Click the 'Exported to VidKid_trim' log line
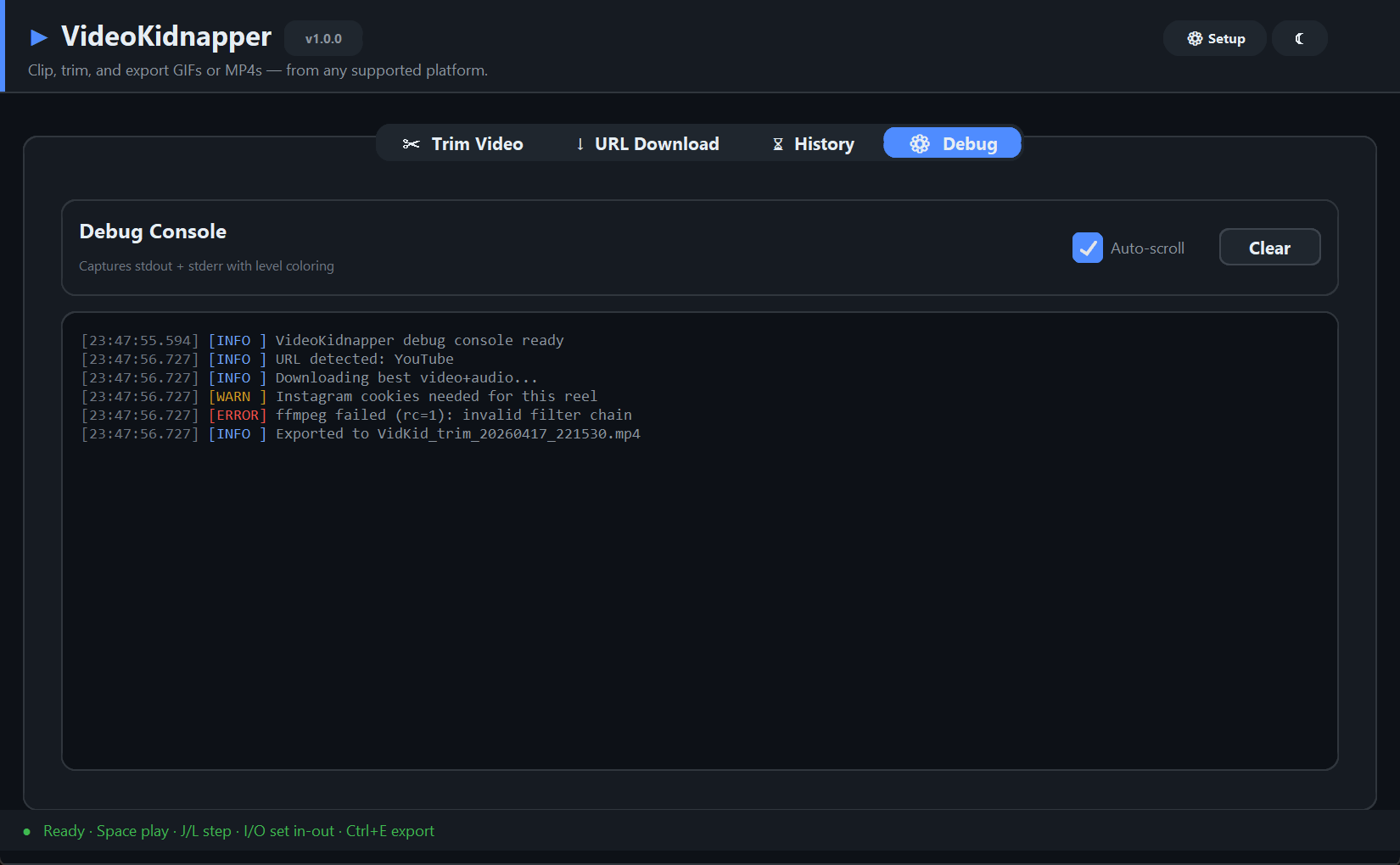This screenshot has height=865, width=1400. [x=361, y=433]
